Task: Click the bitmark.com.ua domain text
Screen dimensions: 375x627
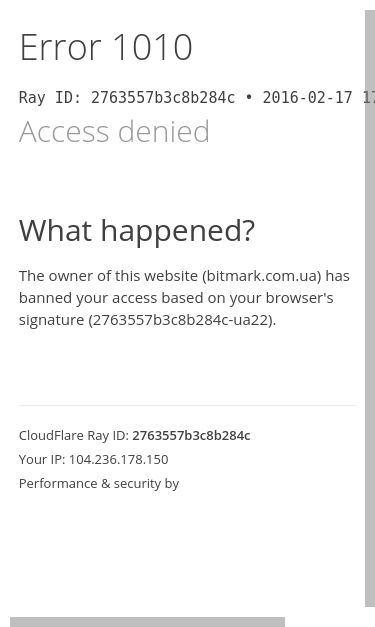Action: [262, 276]
